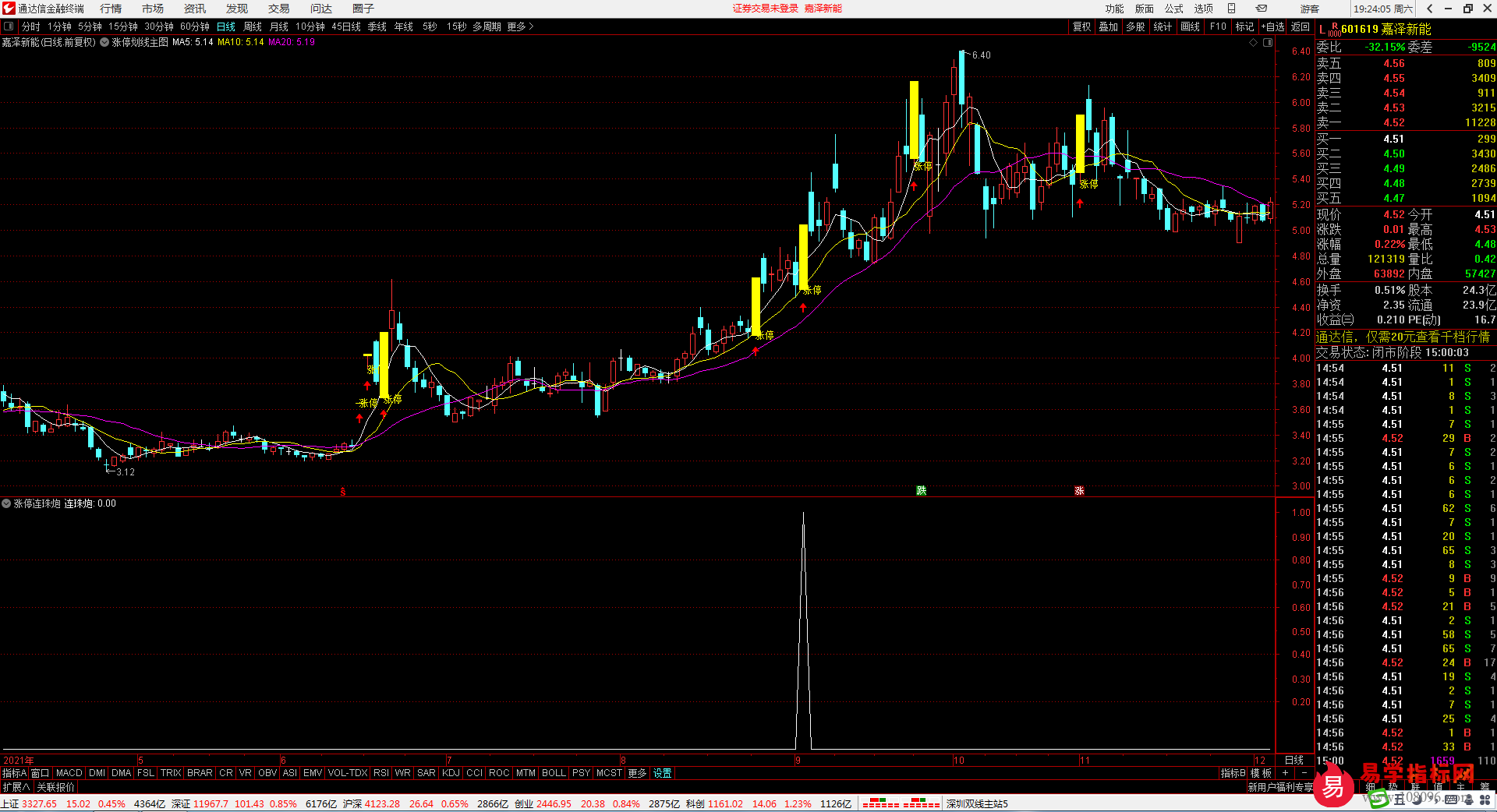Switch chart to 月线 monthly period
Viewport: 1497px width, 812px height.
[279, 26]
